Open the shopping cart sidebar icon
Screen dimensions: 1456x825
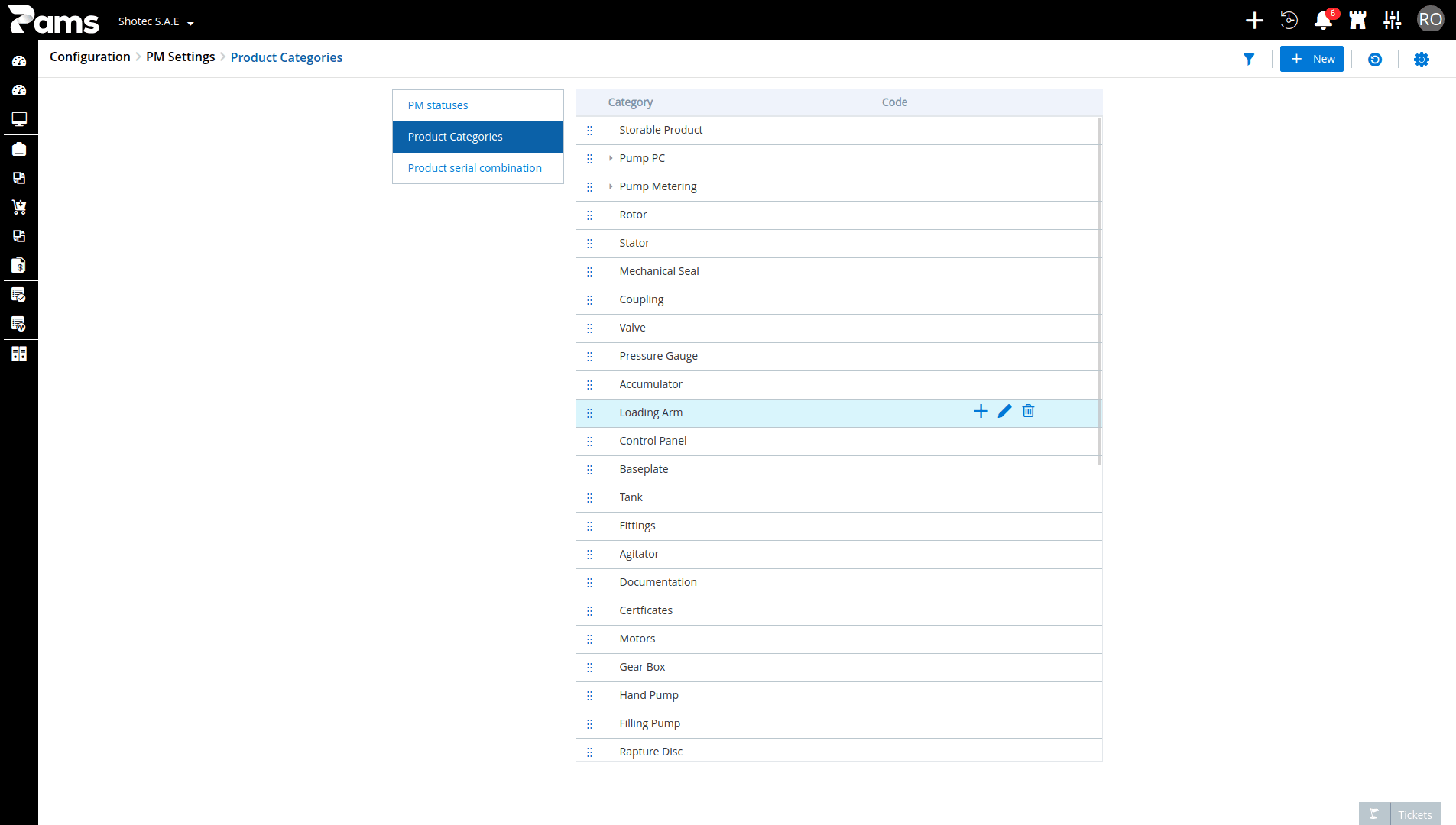(x=19, y=207)
